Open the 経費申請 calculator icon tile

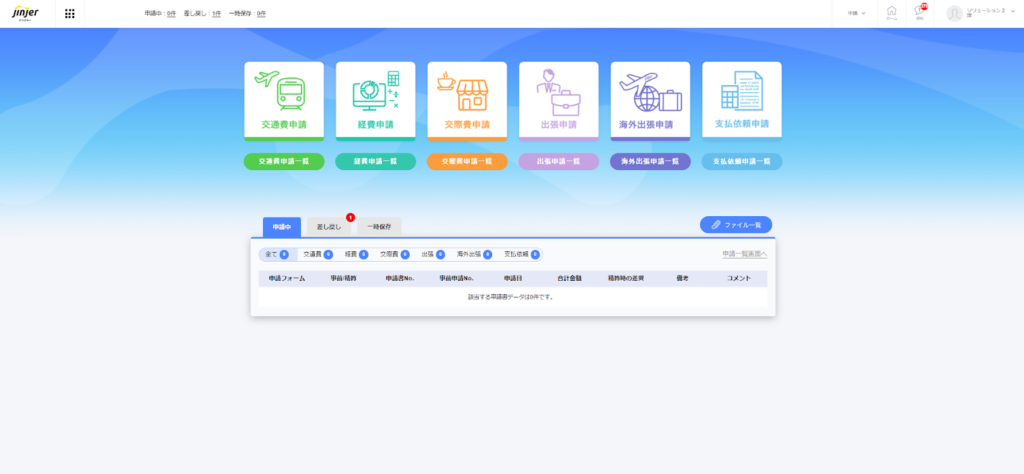click(375, 99)
